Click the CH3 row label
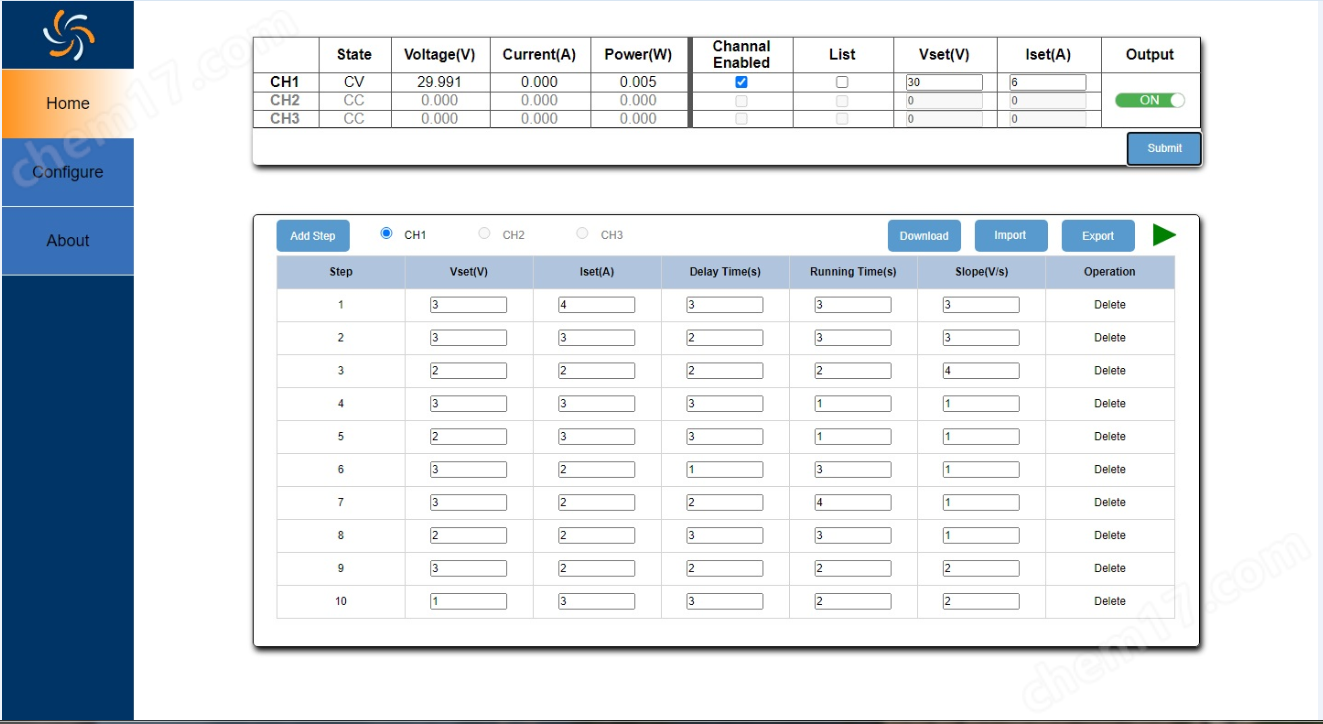The width and height of the screenshot is (1323, 724). [285, 118]
